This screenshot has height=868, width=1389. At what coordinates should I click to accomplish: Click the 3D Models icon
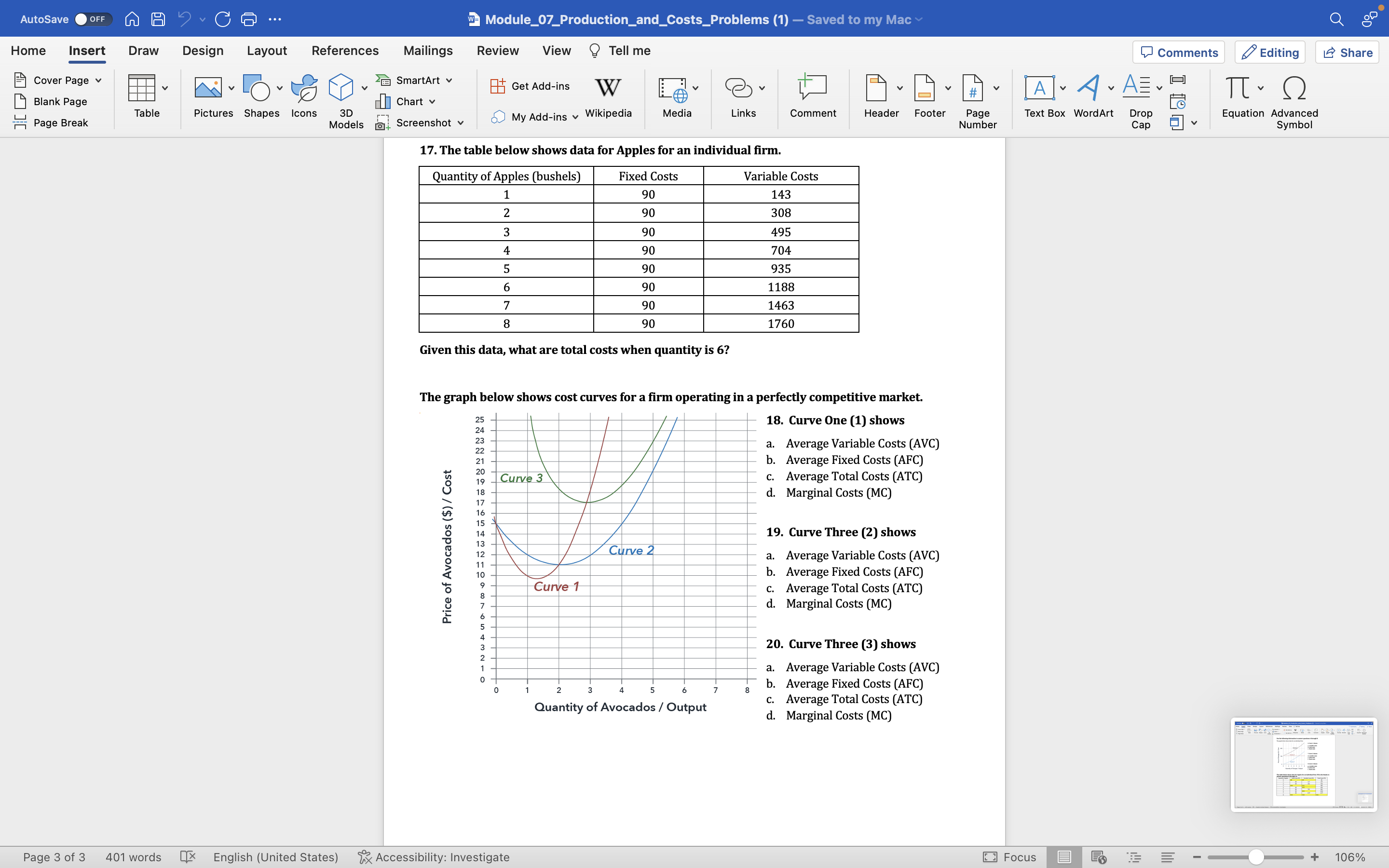point(341,89)
